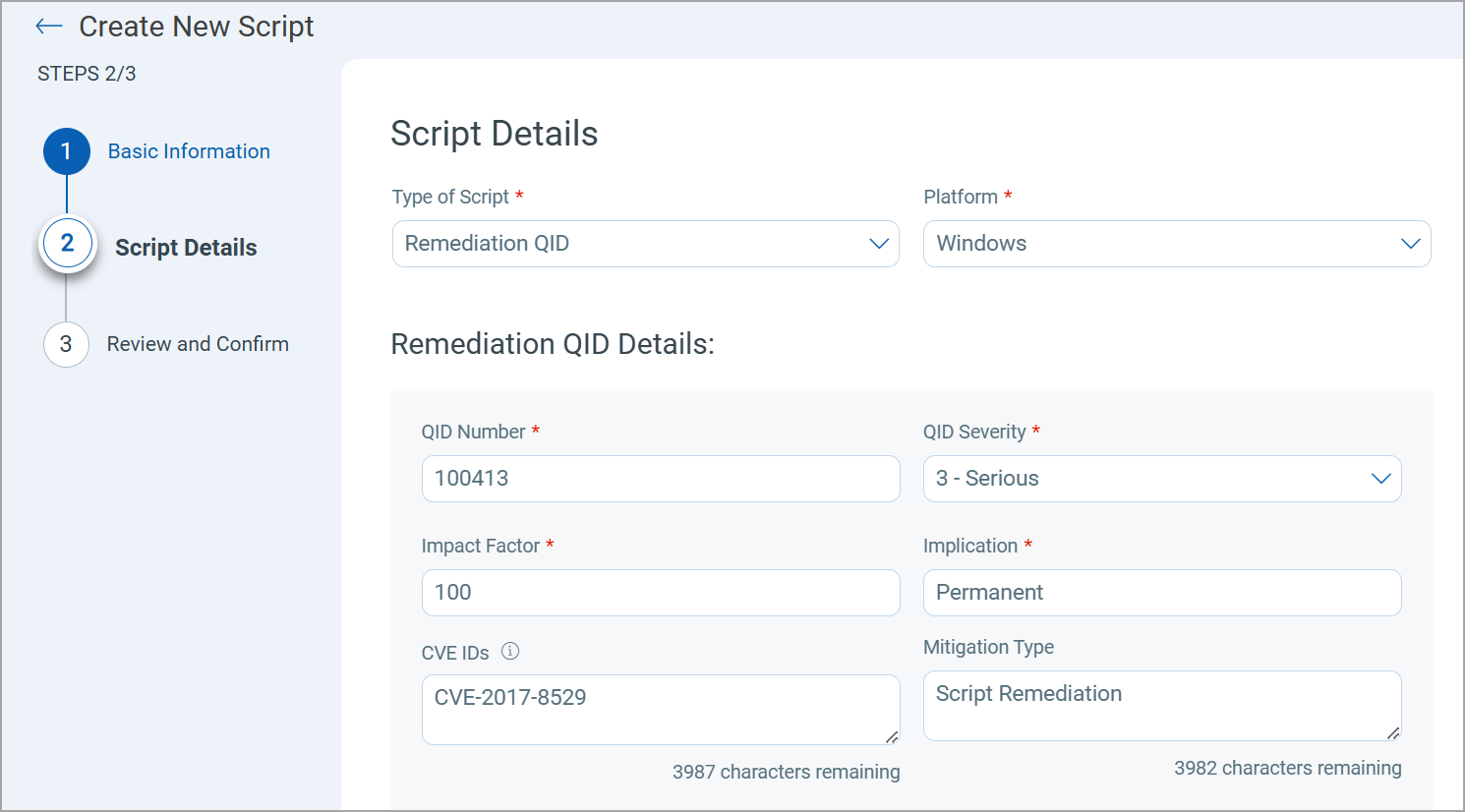Image resolution: width=1465 pixels, height=812 pixels.
Task: Click the Type of Script label
Action: (x=450, y=197)
